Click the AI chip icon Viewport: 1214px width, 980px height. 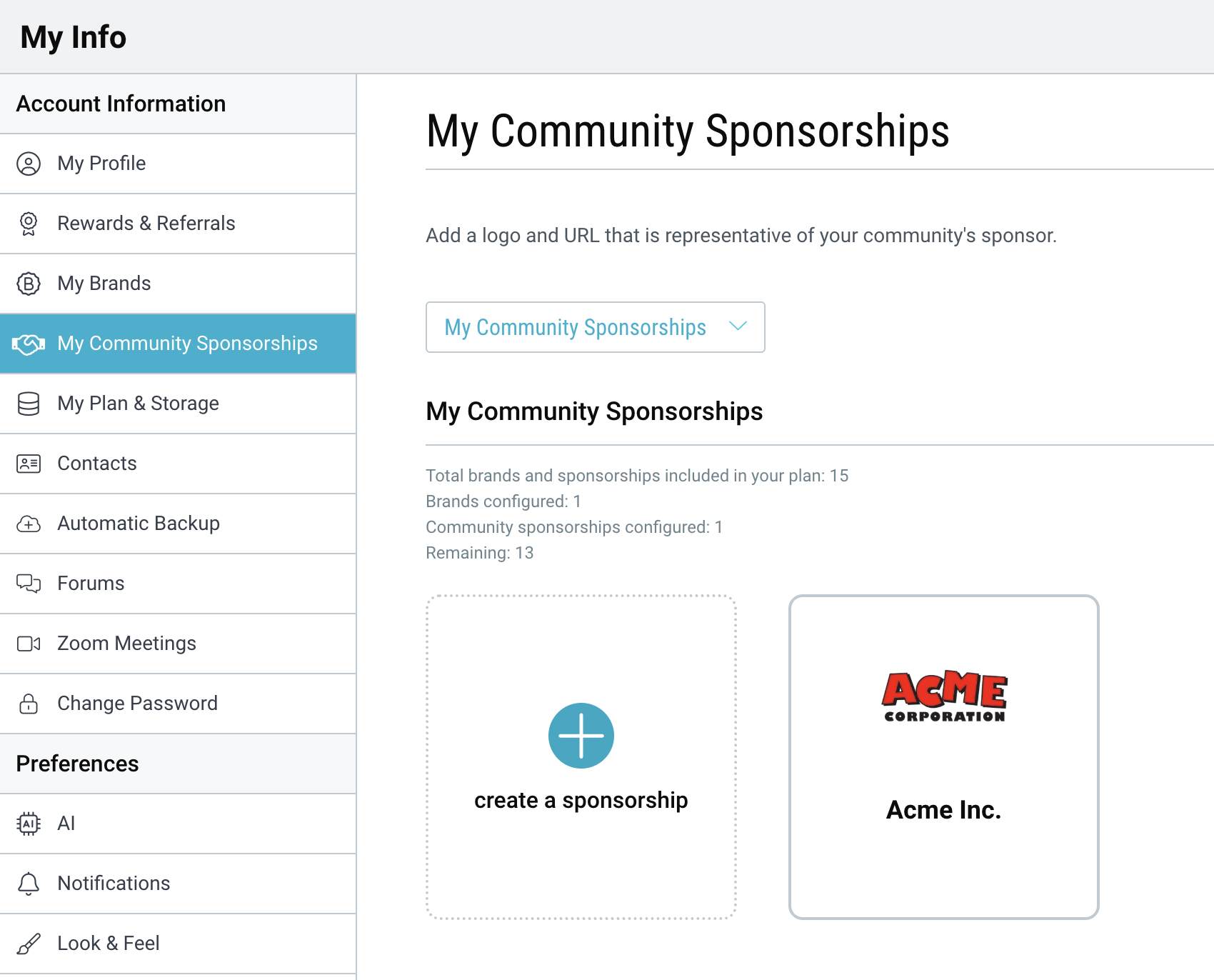pos(29,824)
